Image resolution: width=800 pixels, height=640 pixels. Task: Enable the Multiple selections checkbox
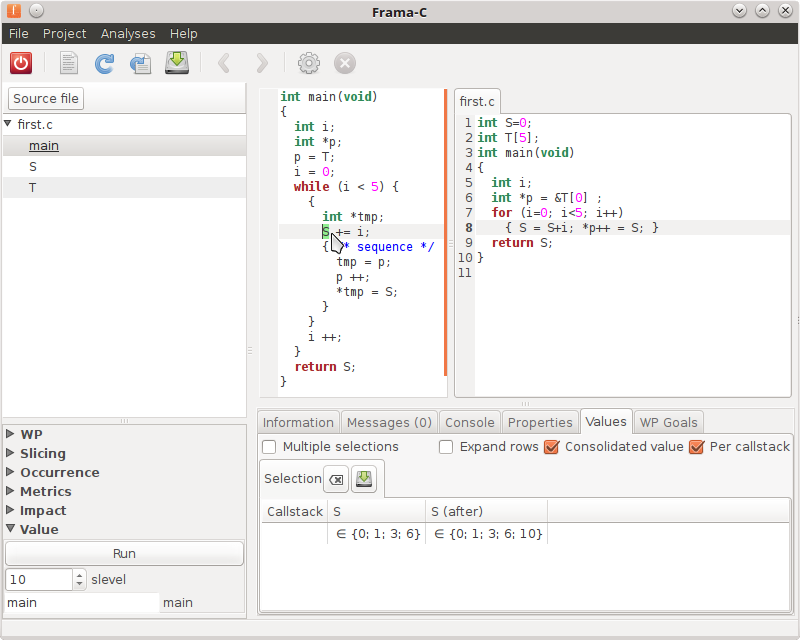(269, 447)
